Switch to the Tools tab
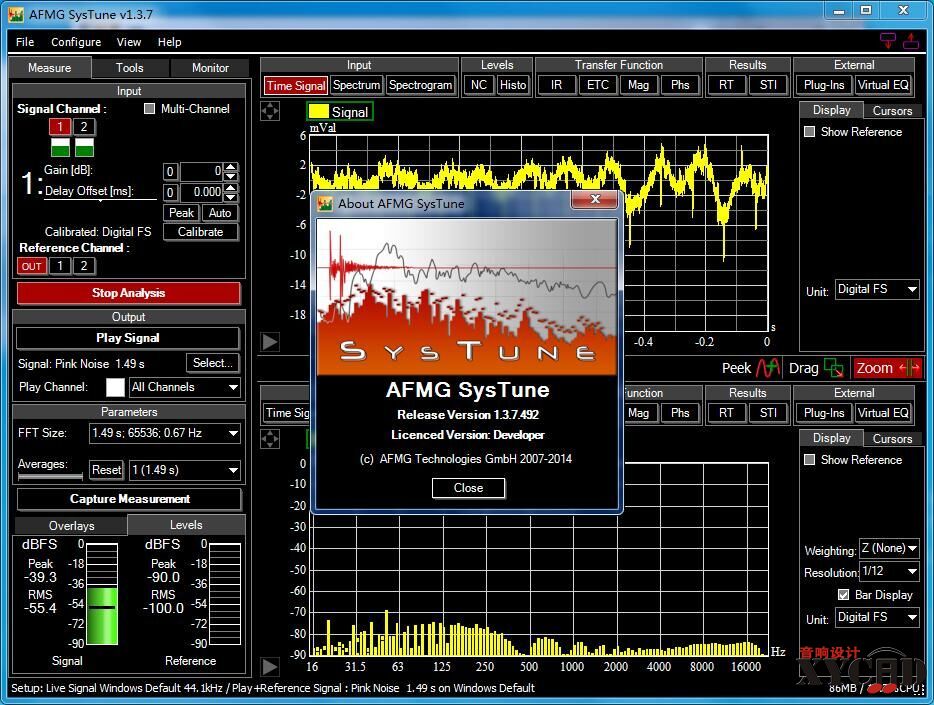Image resolution: width=934 pixels, height=705 pixels. [x=130, y=68]
